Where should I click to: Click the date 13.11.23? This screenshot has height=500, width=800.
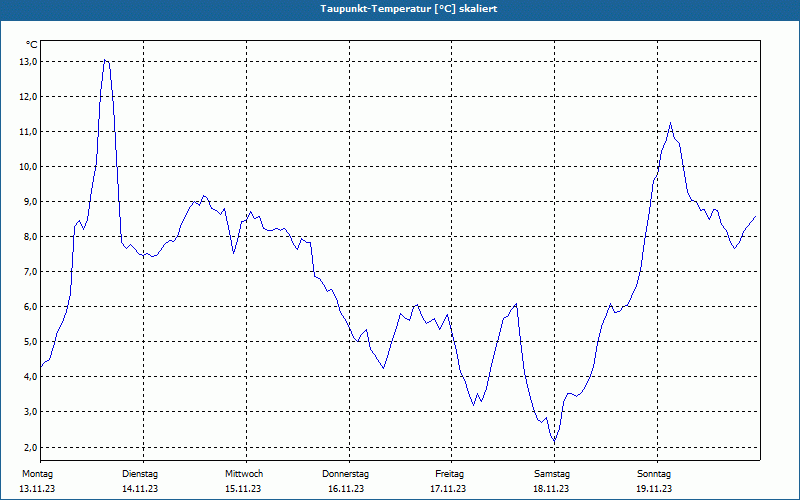click(x=37, y=489)
